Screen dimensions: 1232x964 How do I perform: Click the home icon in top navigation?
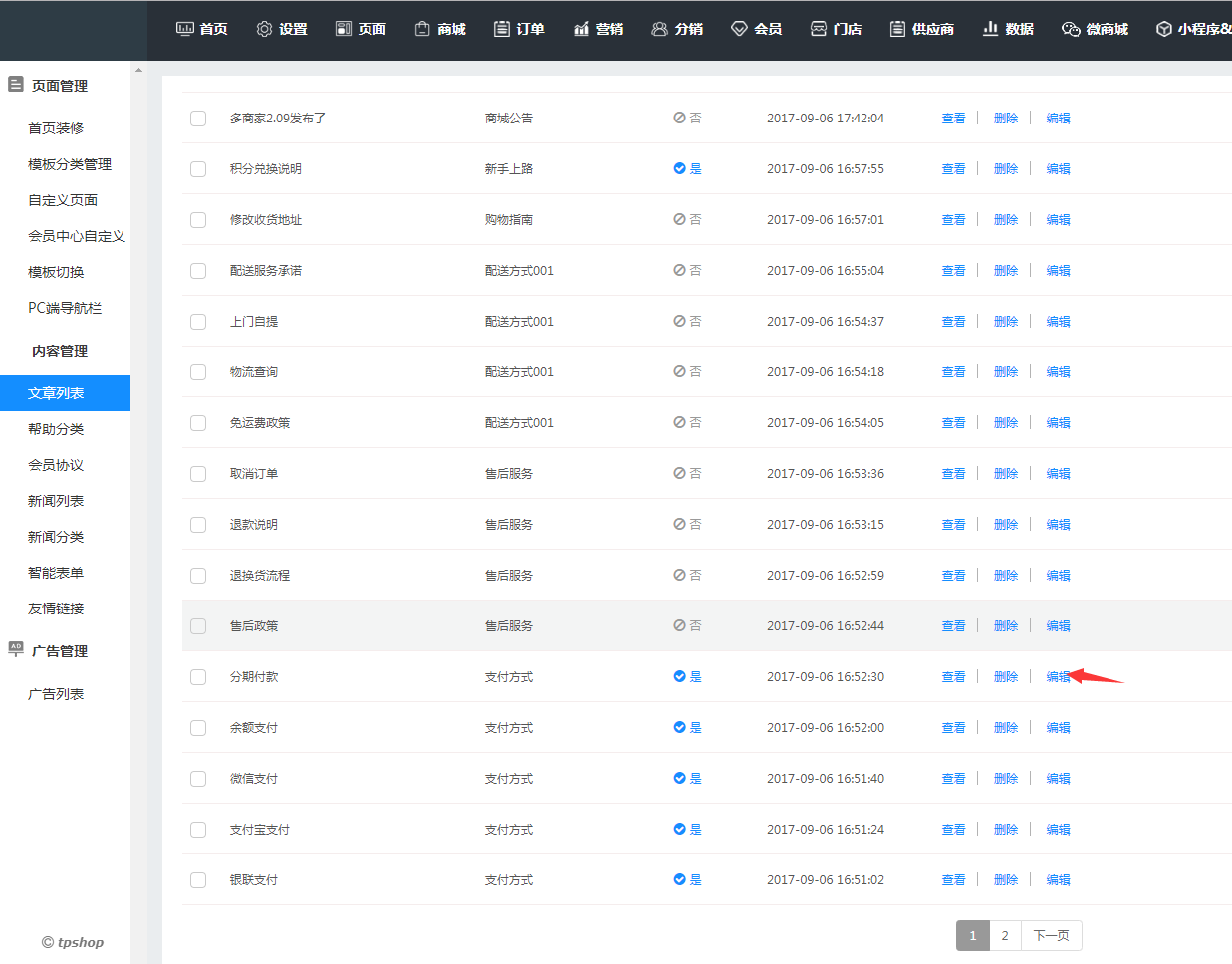point(185,29)
